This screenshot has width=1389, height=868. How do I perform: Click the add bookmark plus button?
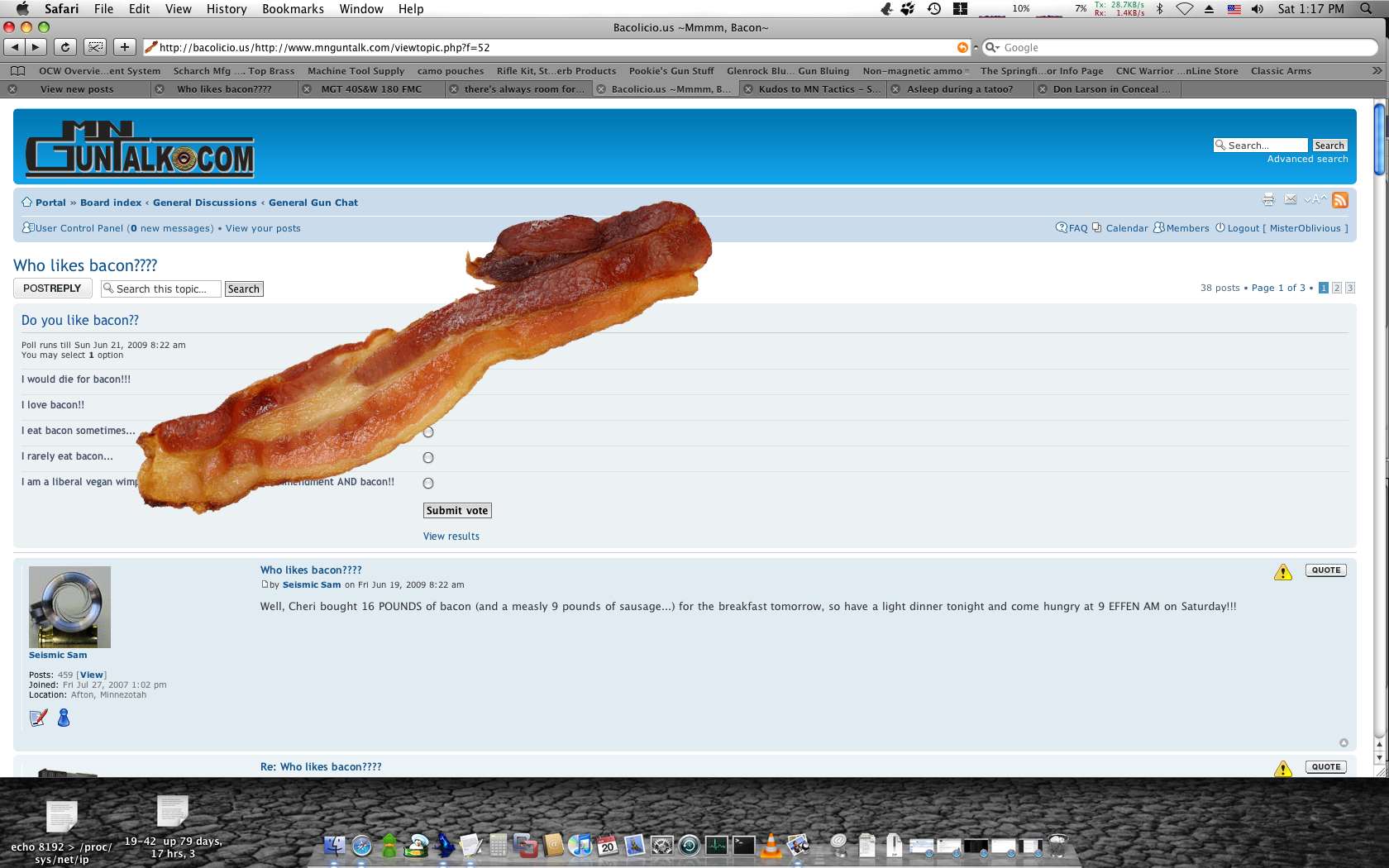click(124, 47)
